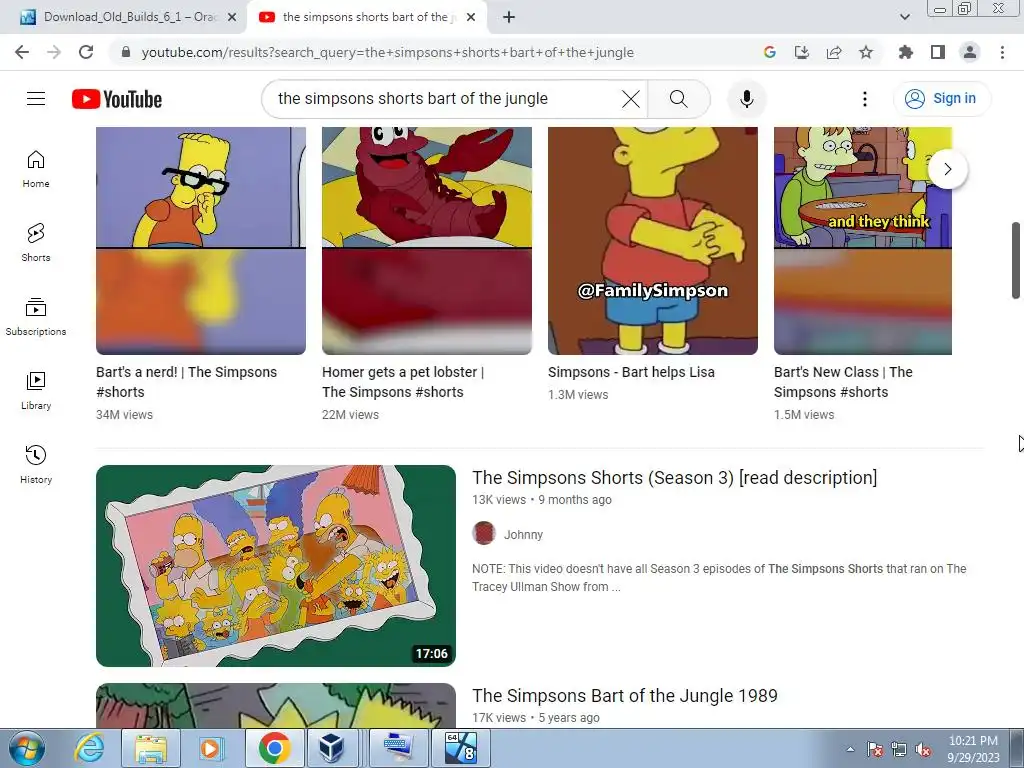Open Simpsons - Bart helps Lisa title

click(x=631, y=372)
